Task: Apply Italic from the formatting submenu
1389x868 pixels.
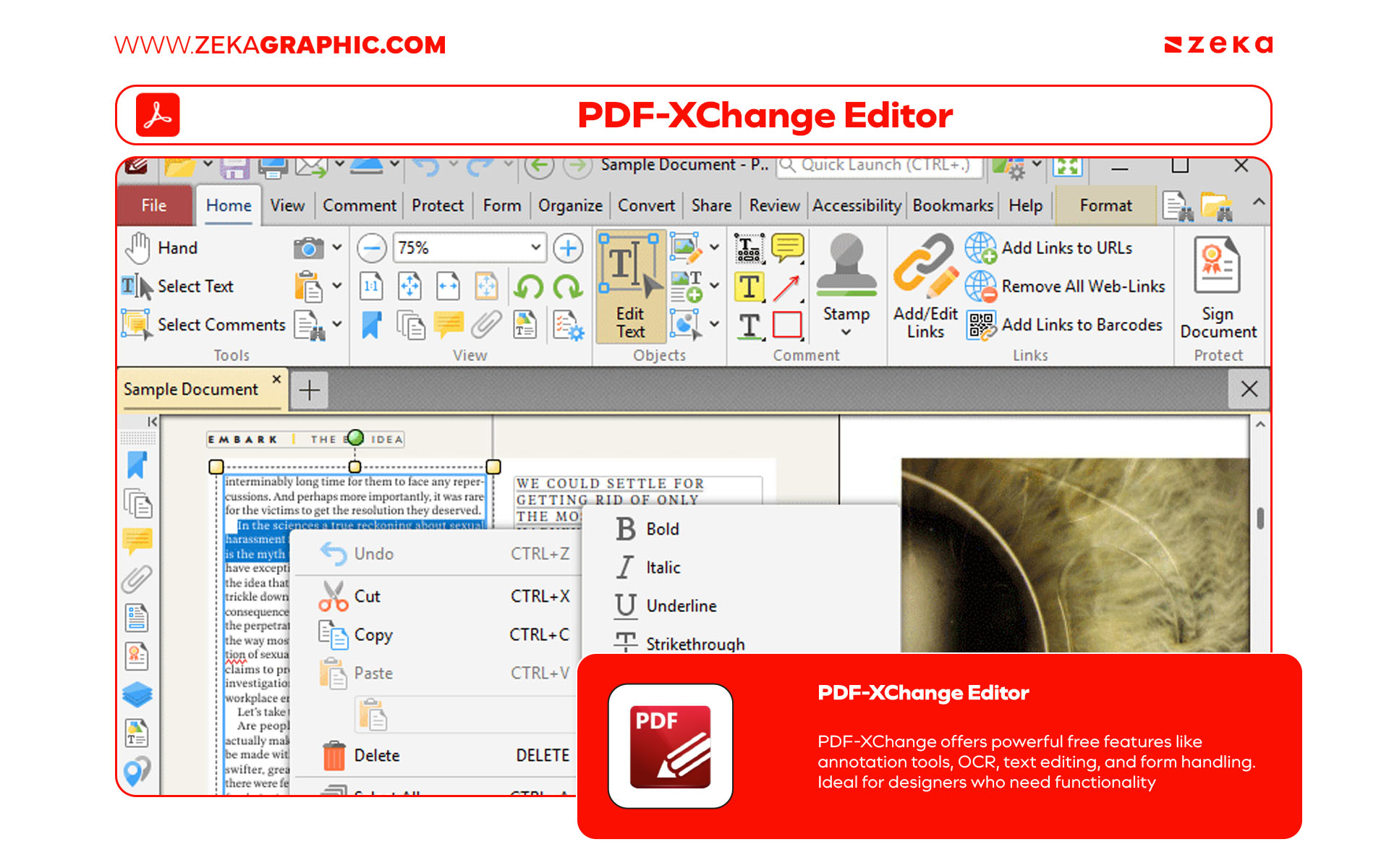Action: [742, 568]
